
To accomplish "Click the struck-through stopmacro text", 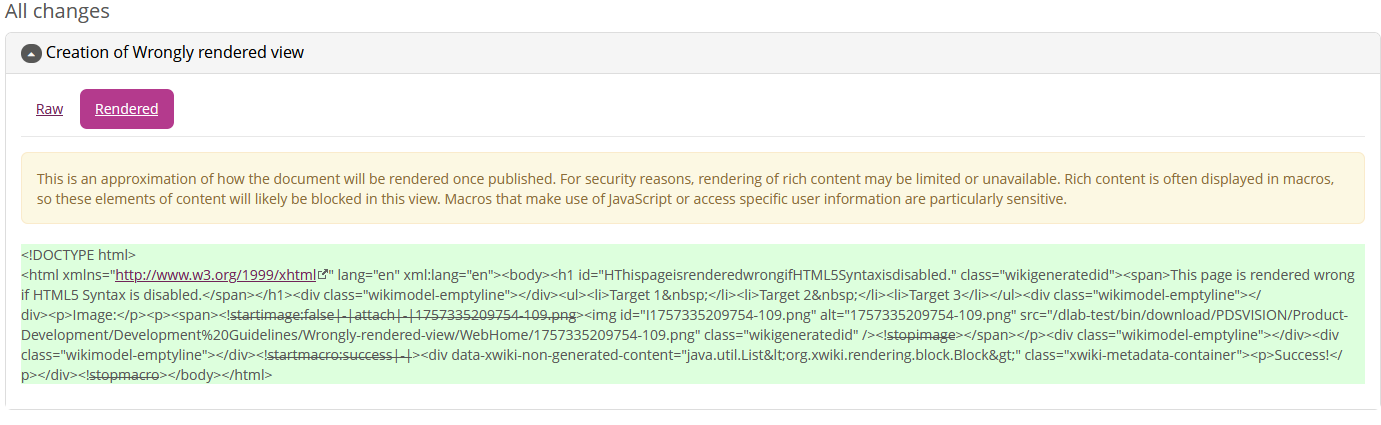I will pyautogui.click(x=124, y=375).
